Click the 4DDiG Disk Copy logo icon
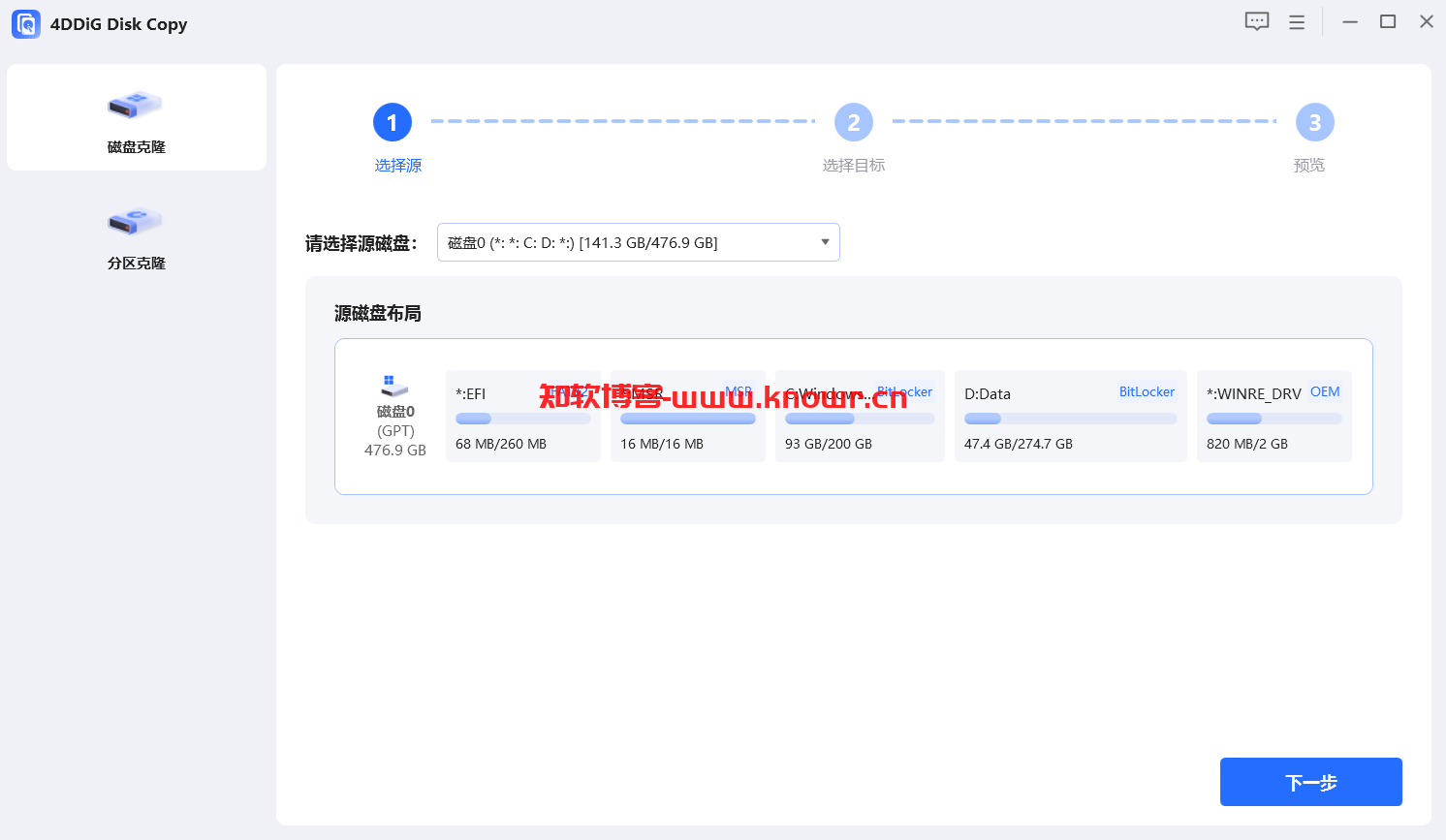The image size is (1446, 840). (x=26, y=24)
